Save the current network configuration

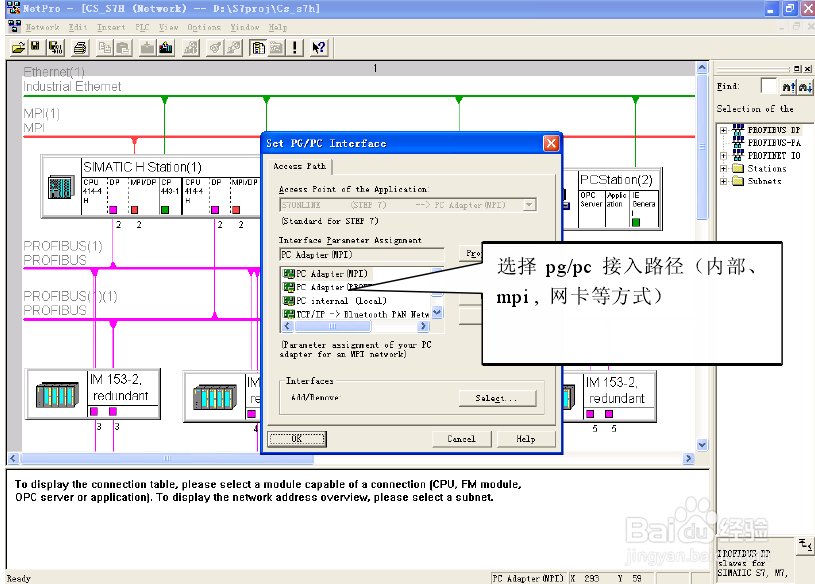35,47
